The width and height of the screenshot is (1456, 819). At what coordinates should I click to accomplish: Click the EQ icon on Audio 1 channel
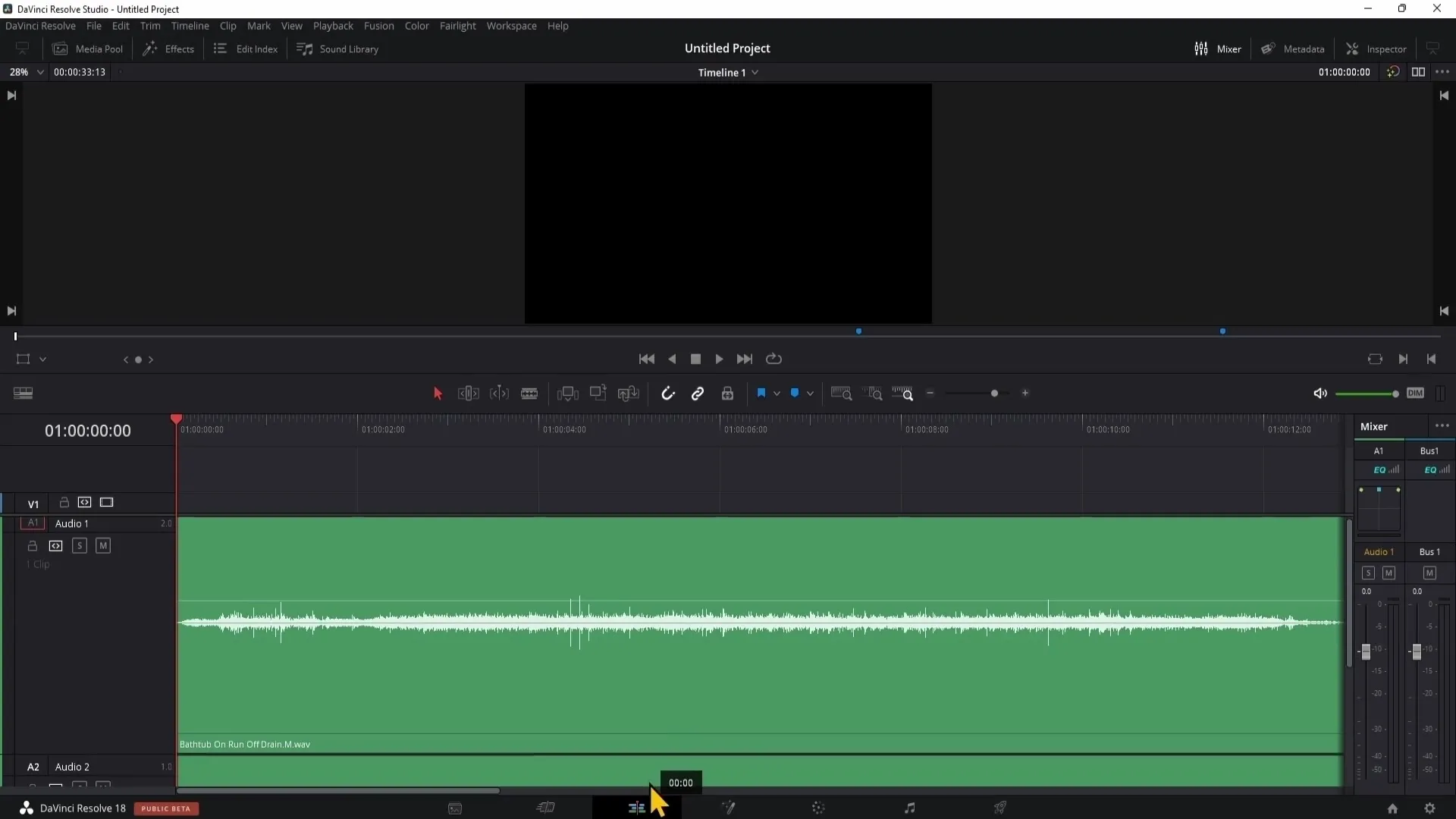[1380, 469]
